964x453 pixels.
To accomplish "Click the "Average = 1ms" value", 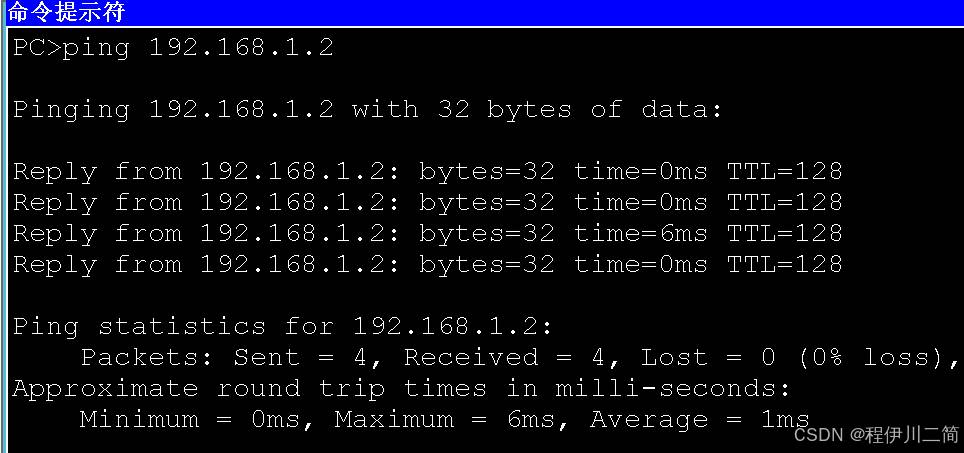I will (699, 419).
